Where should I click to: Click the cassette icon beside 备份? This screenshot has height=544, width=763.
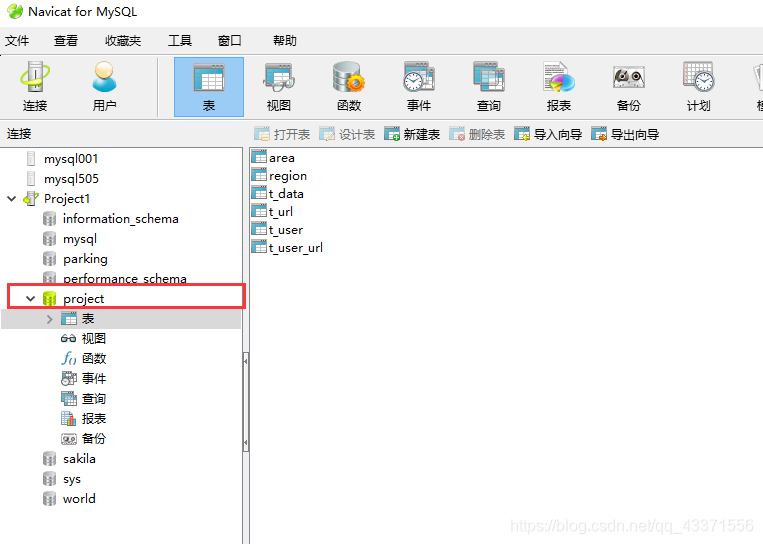[x=69, y=439]
